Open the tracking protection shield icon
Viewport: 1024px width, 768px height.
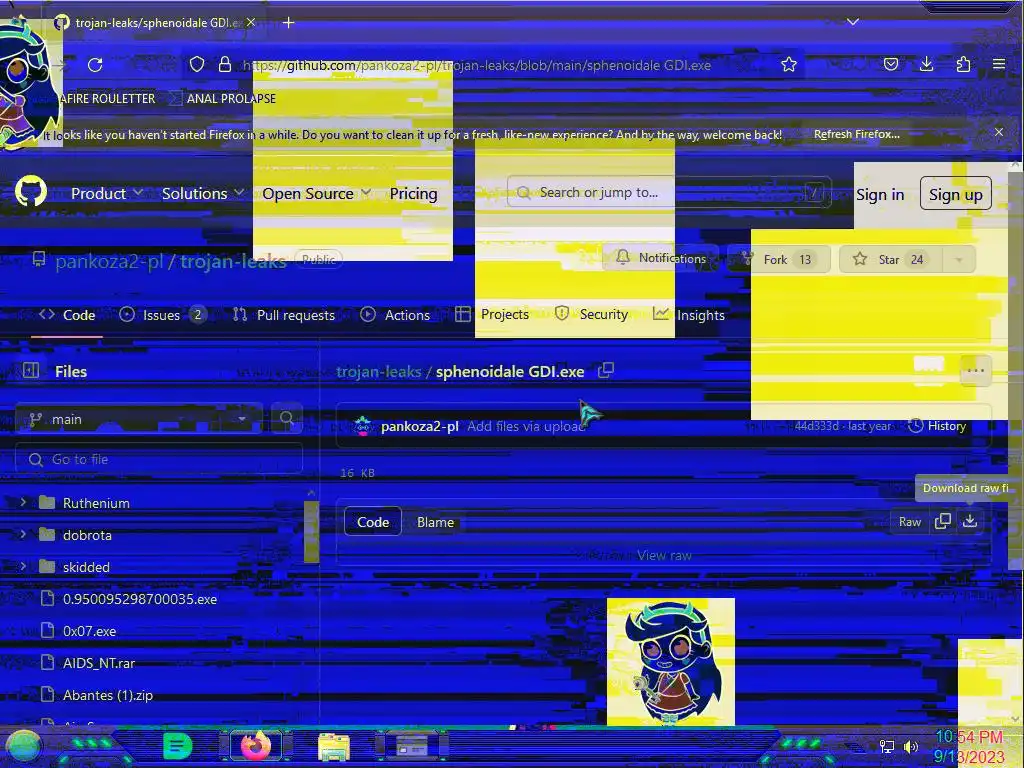tap(197, 65)
